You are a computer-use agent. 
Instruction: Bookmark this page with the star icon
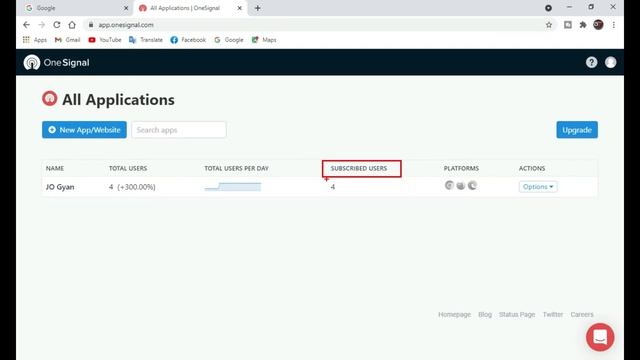[x=549, y=25]
